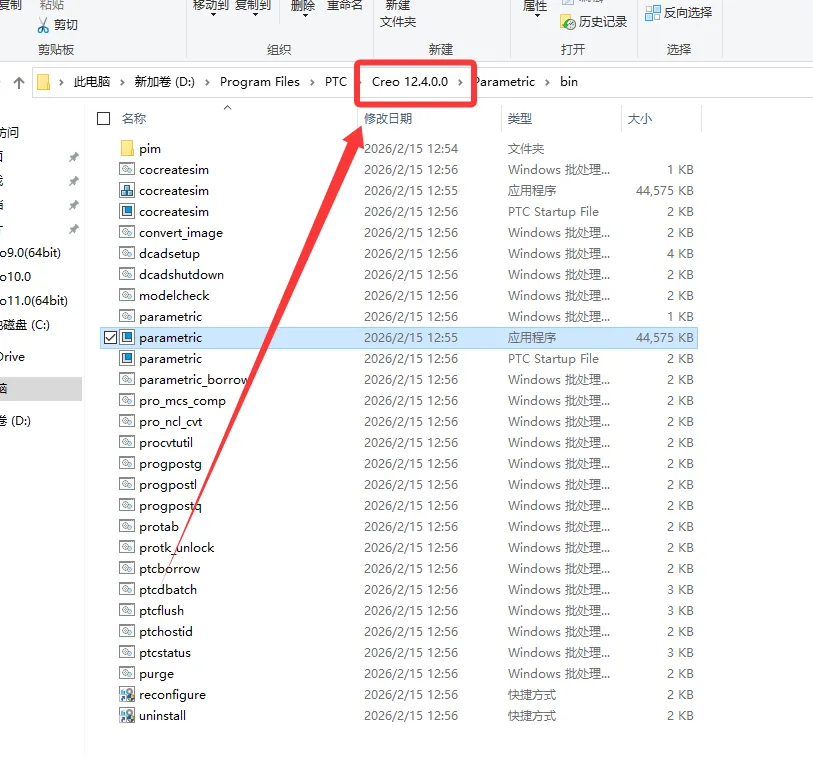
Task: Select progpostq file name
Action: pyautogui.click(x=170, y=506)
